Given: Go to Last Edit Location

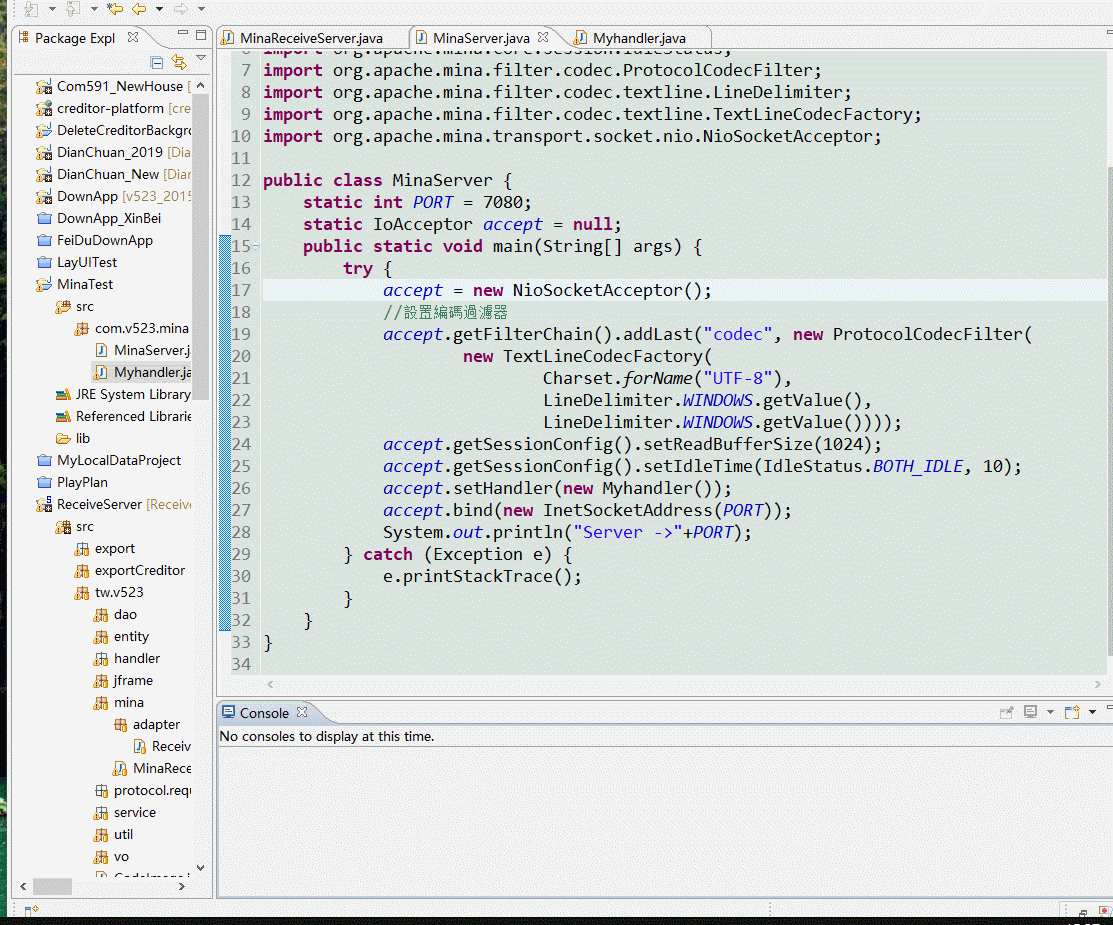Looking at the screenshot, I should pos(115,9).
